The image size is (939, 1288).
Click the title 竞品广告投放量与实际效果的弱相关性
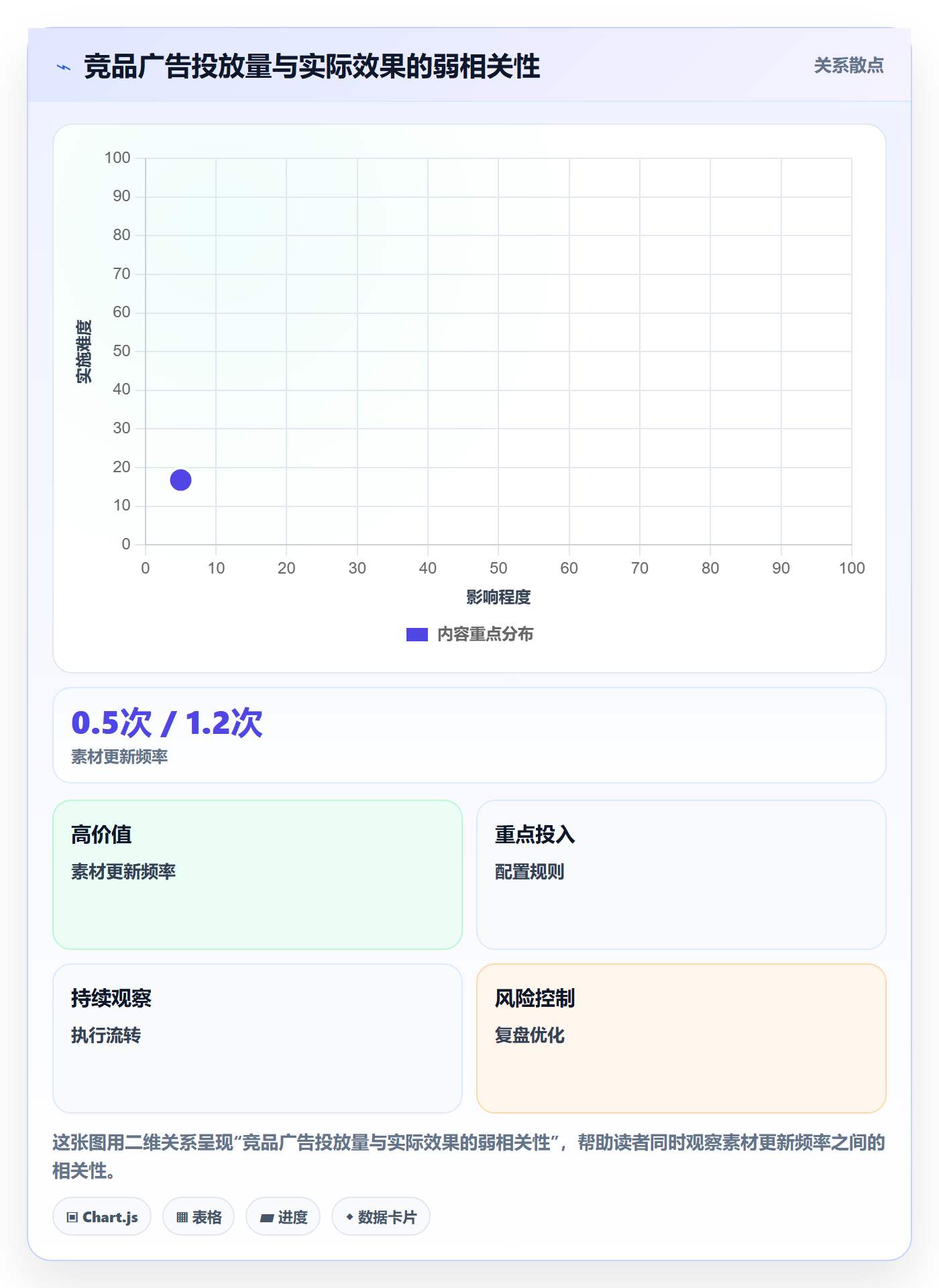point(312,66)
